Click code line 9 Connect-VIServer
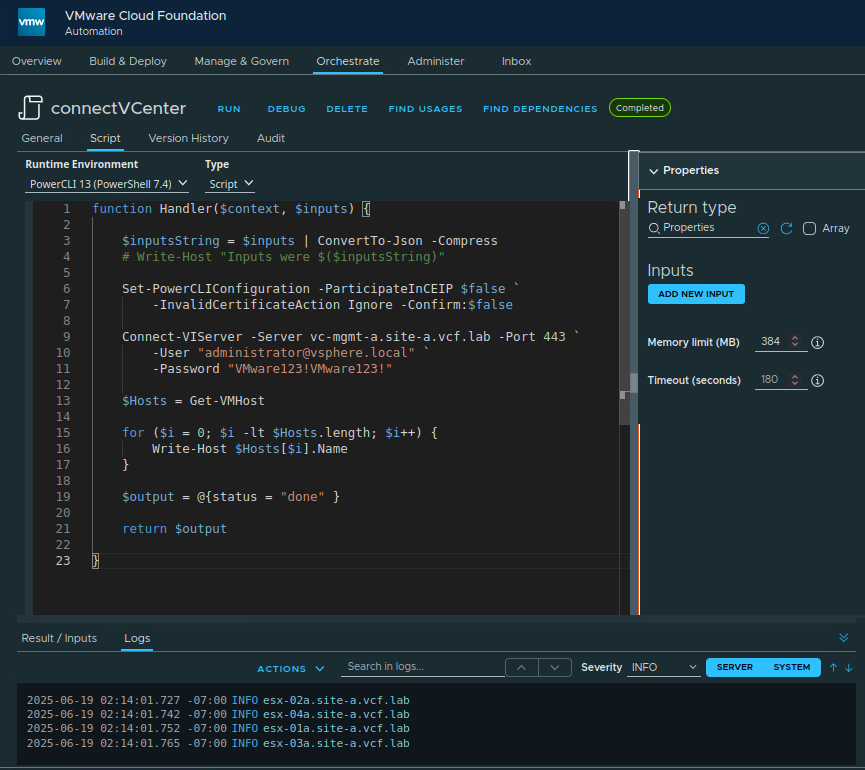Screen dimensions: 865x770 351,337
